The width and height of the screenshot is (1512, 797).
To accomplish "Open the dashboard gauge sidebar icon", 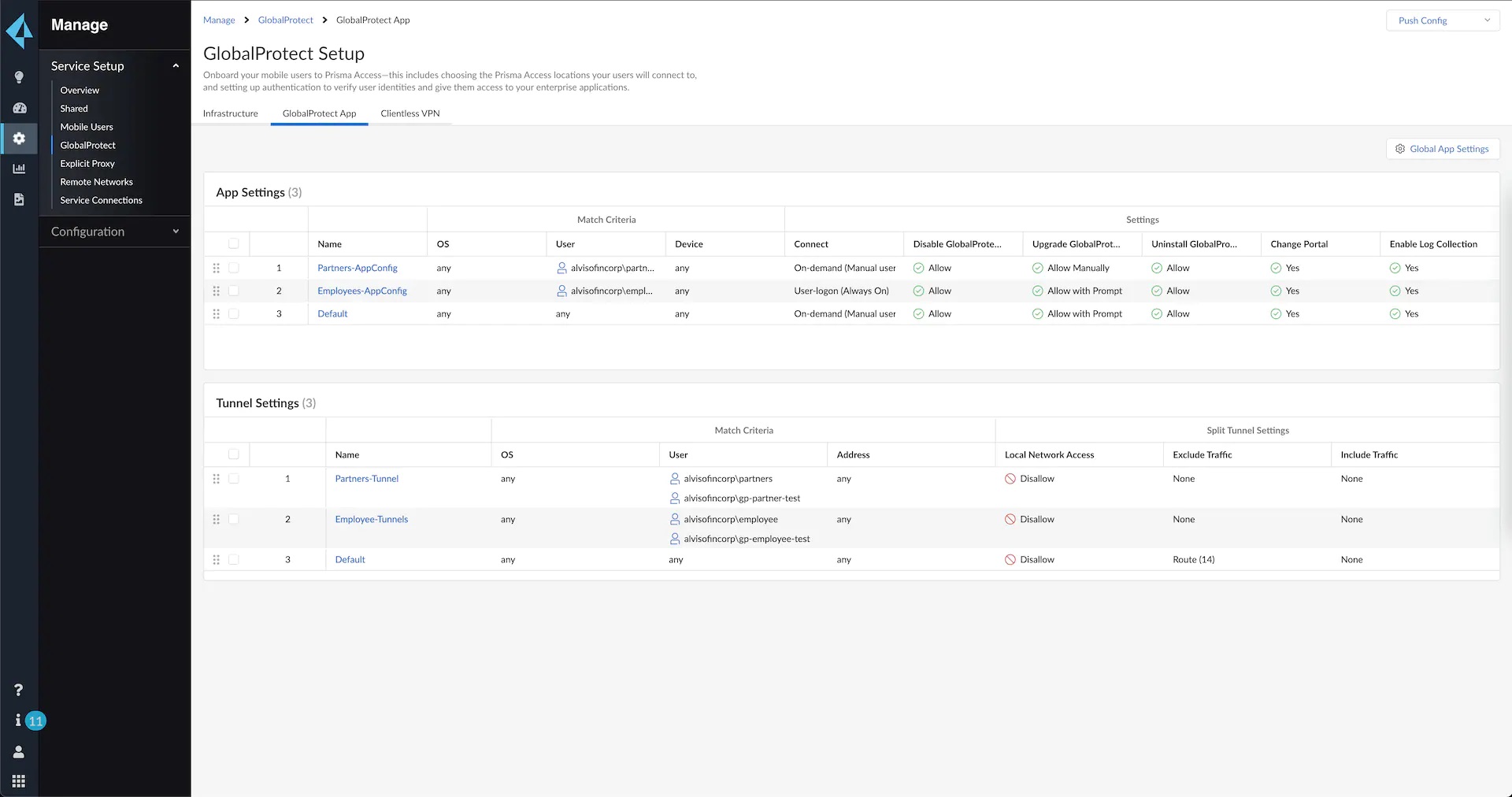I will coord(19,108).
